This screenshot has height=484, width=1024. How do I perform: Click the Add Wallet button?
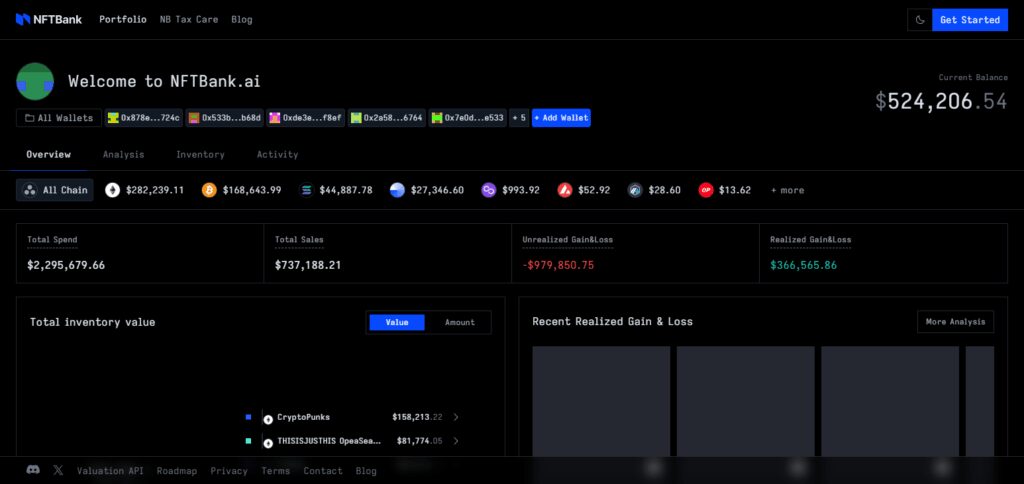click(x=561, y=118)
